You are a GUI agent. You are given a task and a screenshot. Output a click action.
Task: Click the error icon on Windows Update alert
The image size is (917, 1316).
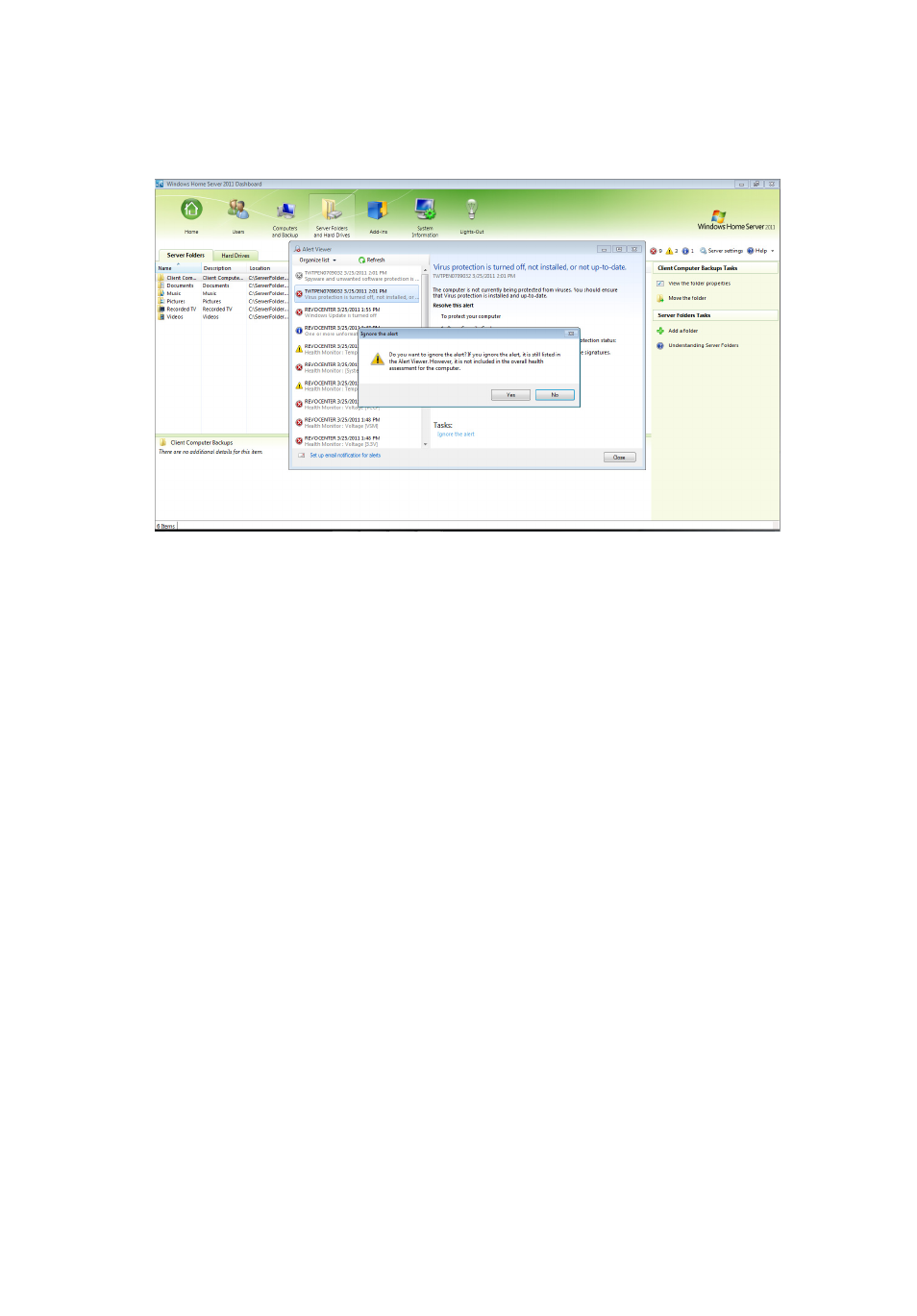pyautogui.click(x=299, y=312)
